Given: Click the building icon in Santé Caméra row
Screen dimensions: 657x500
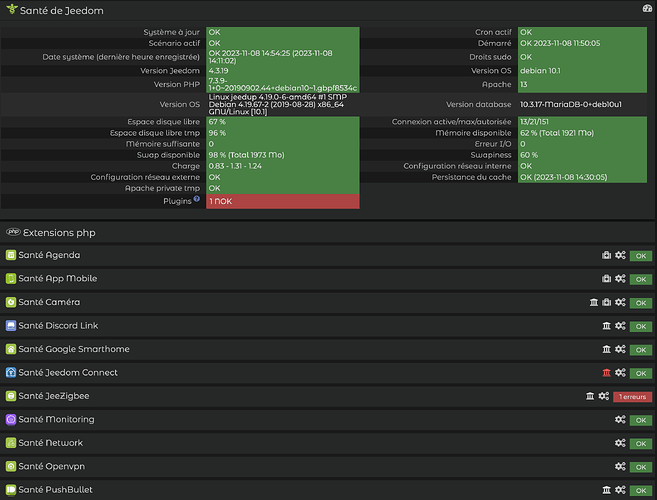Looking at the screenshot, I should coord(594,302).
